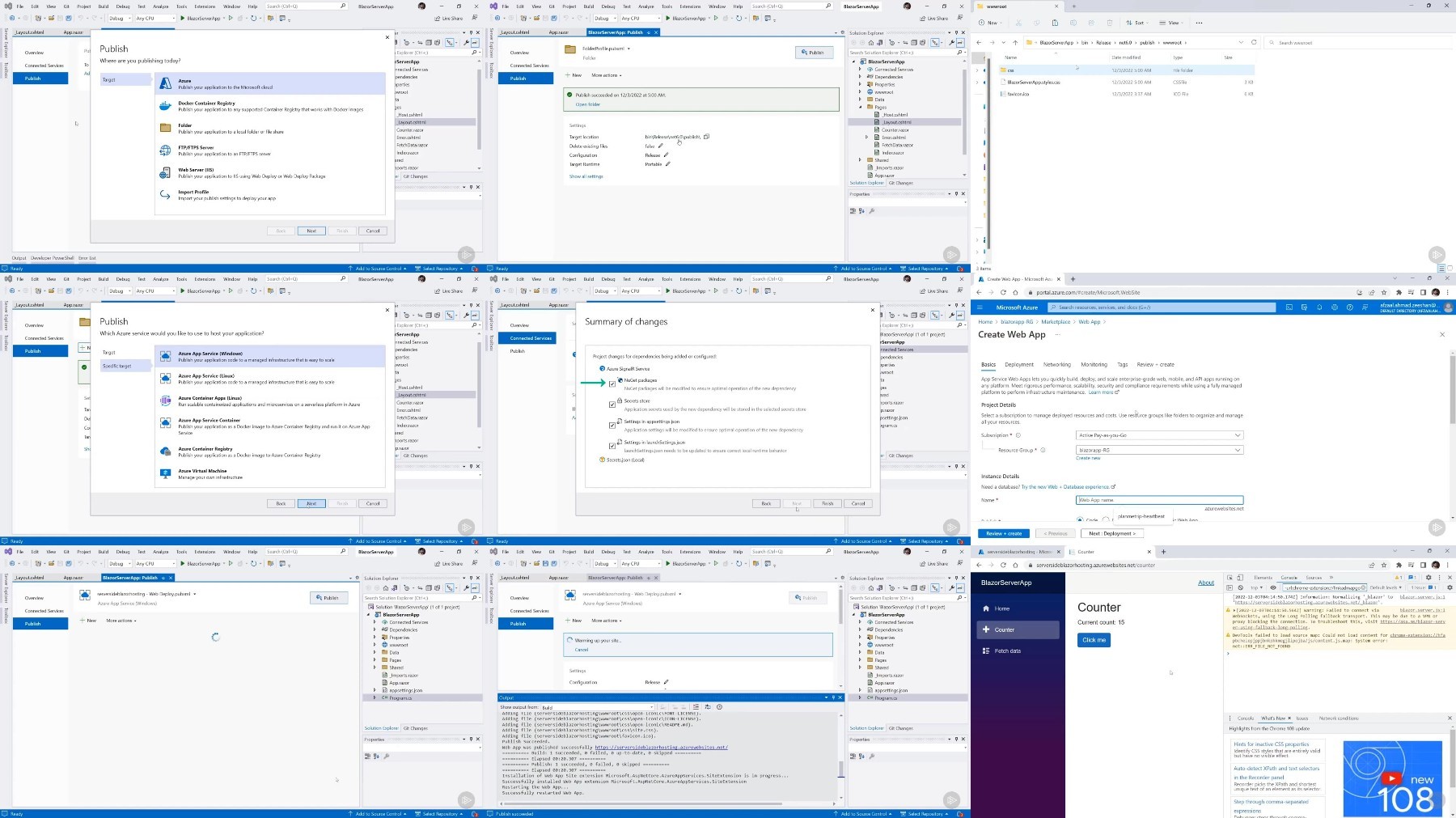Pick the Import Profile target icon
This screenshot has width=1456, height=818.
click(165, 195)
